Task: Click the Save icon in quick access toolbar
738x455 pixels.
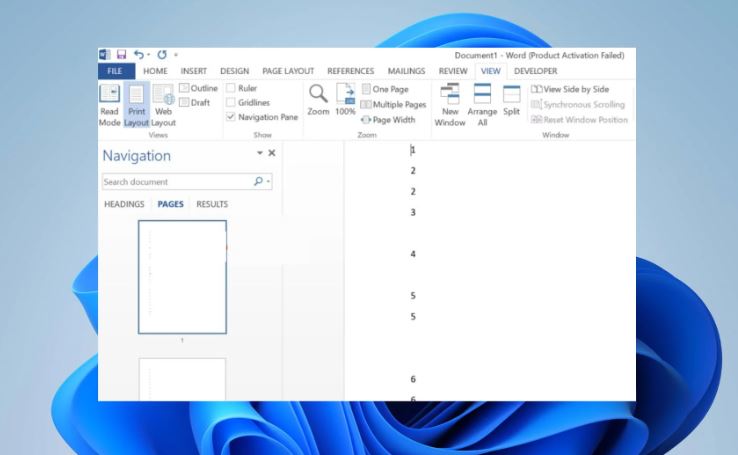Action: [121, 55]
